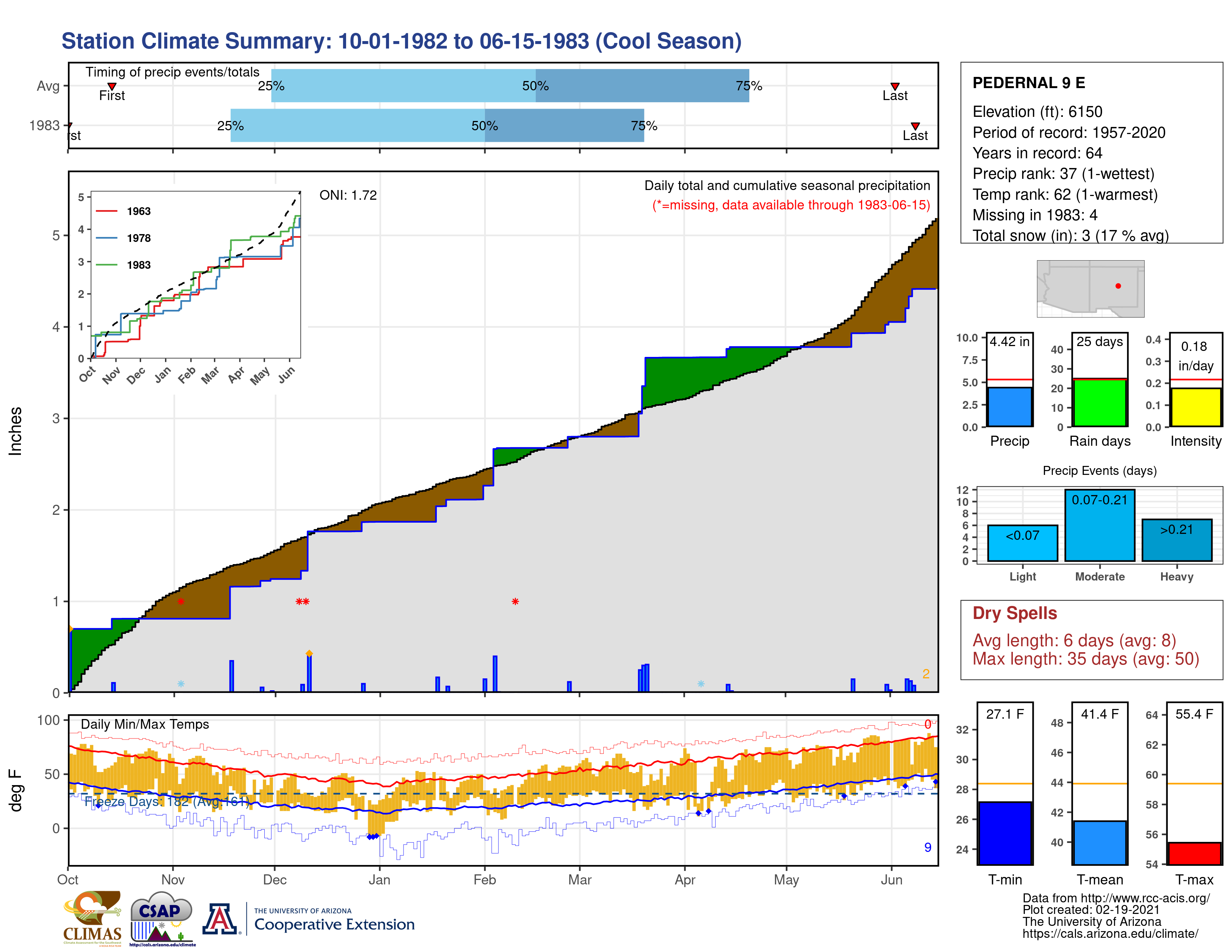This screenshot has width=1232, height=952.
Task: Click the green Rain days bar
Action: tap(1099, 403)
